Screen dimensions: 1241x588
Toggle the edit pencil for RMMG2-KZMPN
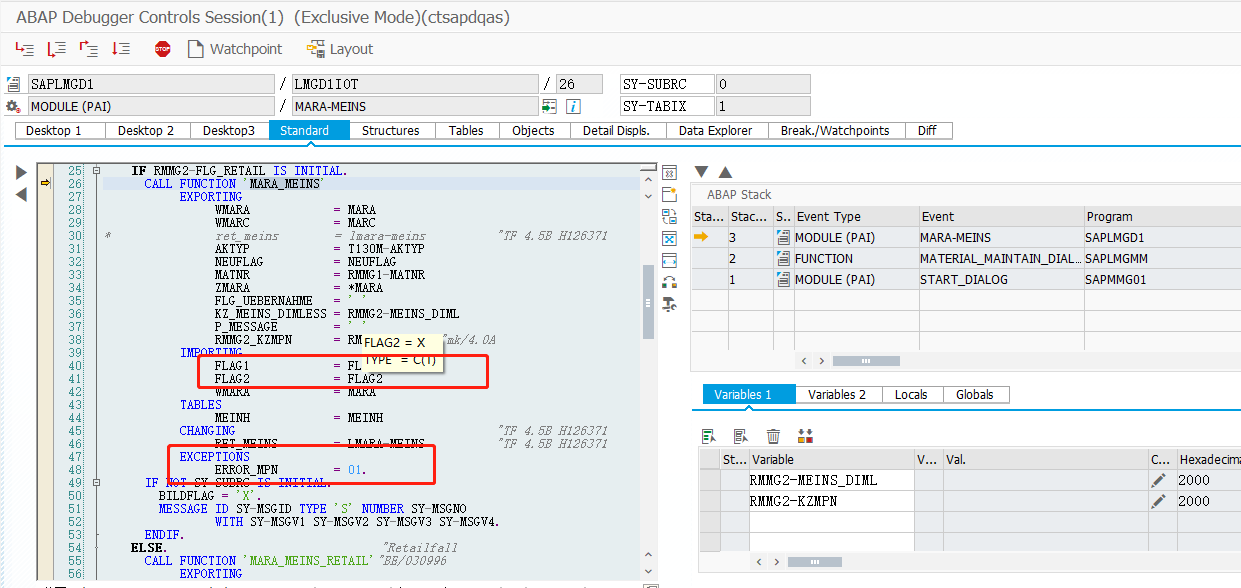tap(1159, 501)
